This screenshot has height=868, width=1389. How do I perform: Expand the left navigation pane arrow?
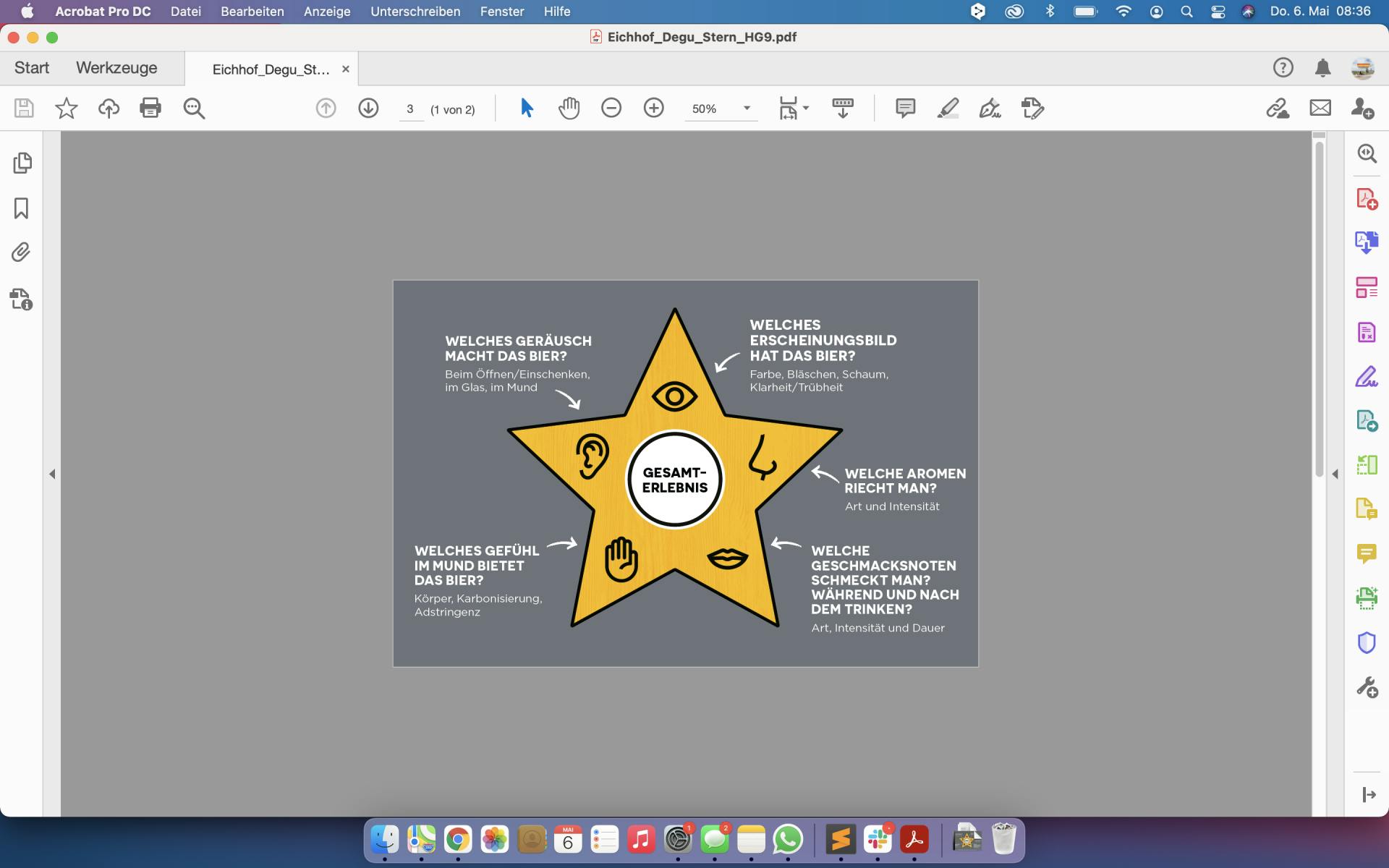52,475
